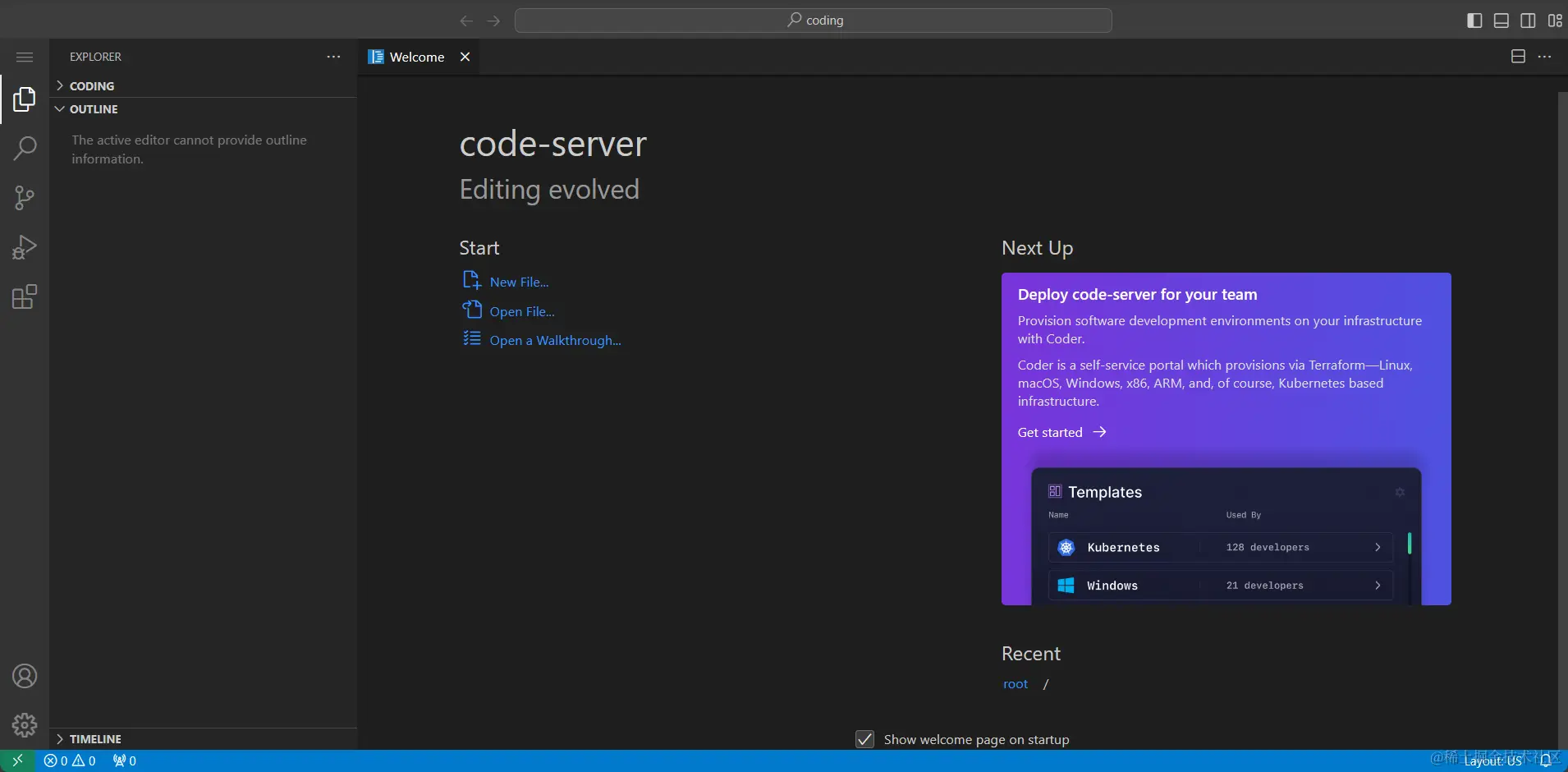Screen dimensions: 1568x772
Task: Click the command center search box
Action: click(x=814, y=21)
